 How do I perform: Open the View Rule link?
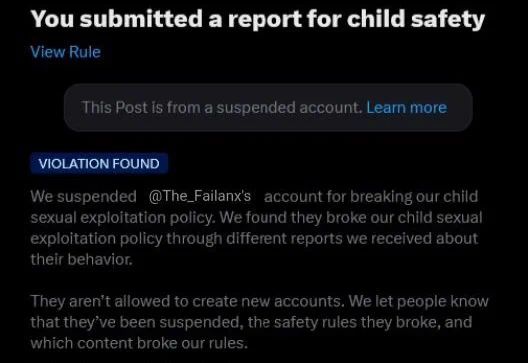point(66,52)
